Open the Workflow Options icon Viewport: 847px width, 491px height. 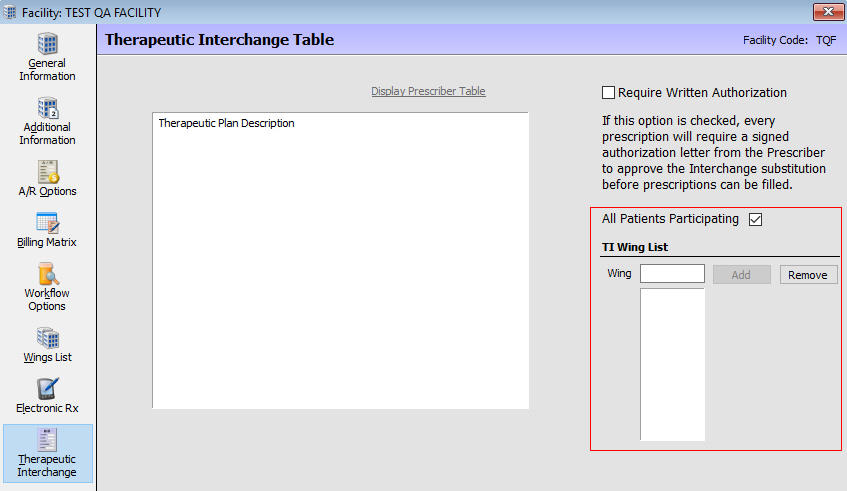tap(47, 274)
